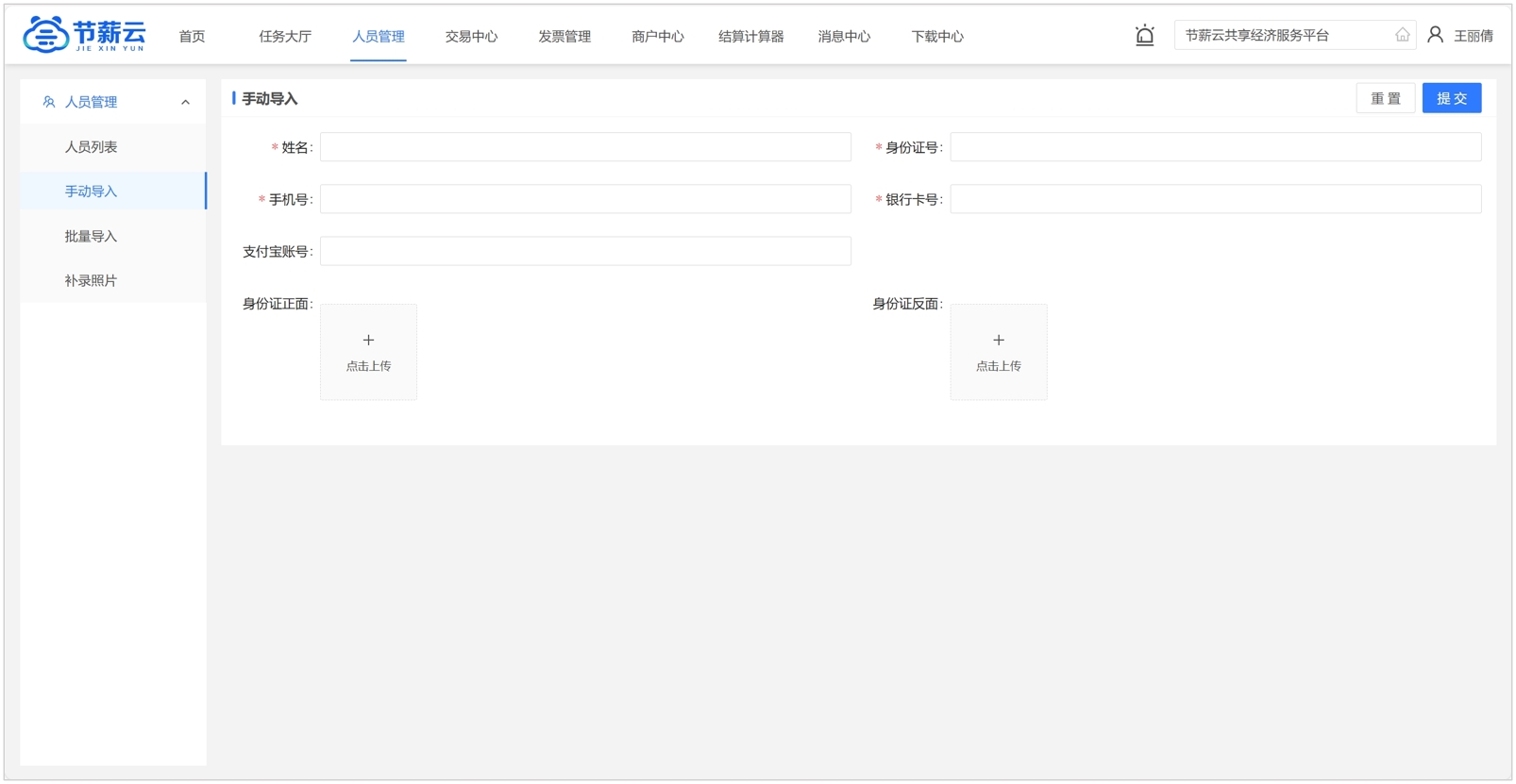Click the 人员管理 sidebar people icon
This screenshot has height=784, width=1516.
49,102
